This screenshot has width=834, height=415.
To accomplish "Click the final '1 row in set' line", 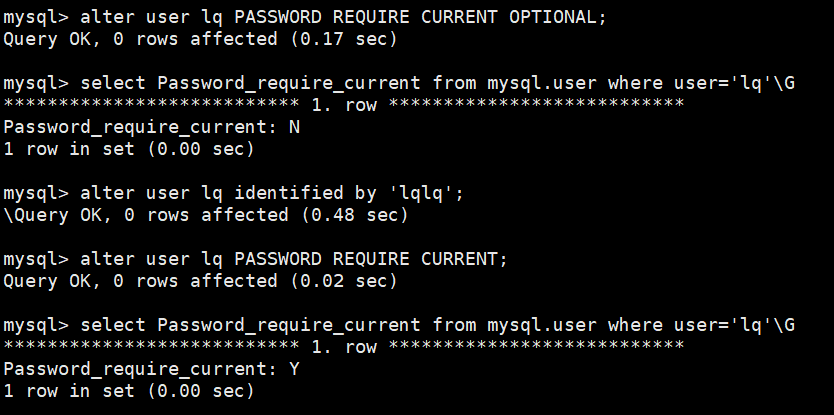I will point(129,392).
